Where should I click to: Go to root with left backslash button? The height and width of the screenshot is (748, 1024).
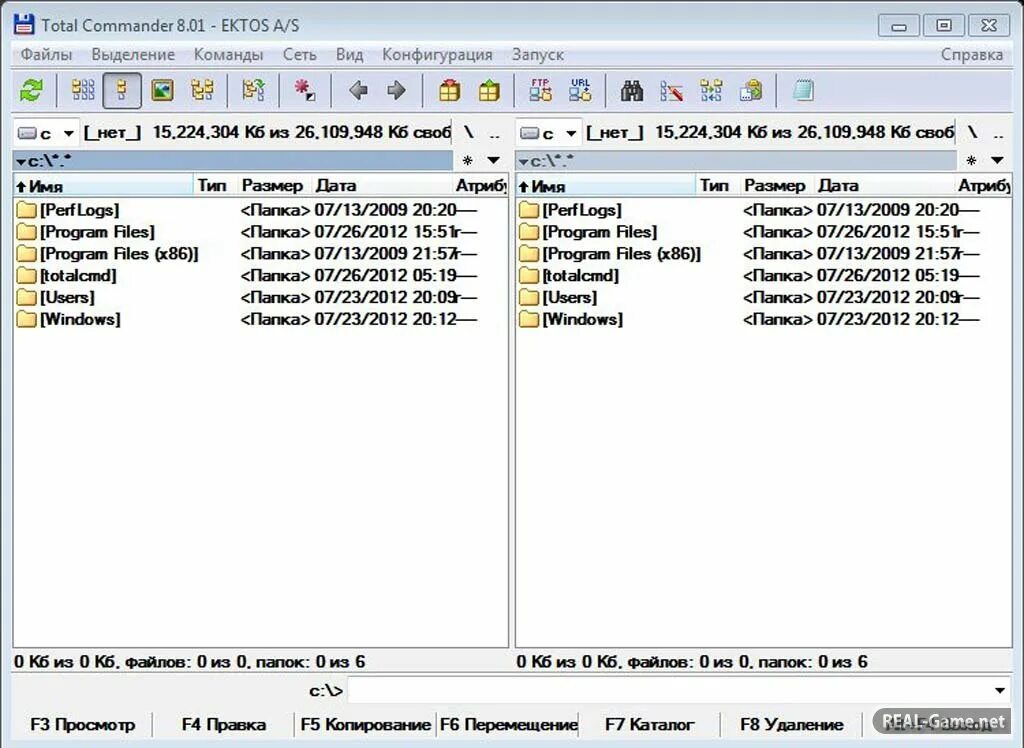point(468,133)
